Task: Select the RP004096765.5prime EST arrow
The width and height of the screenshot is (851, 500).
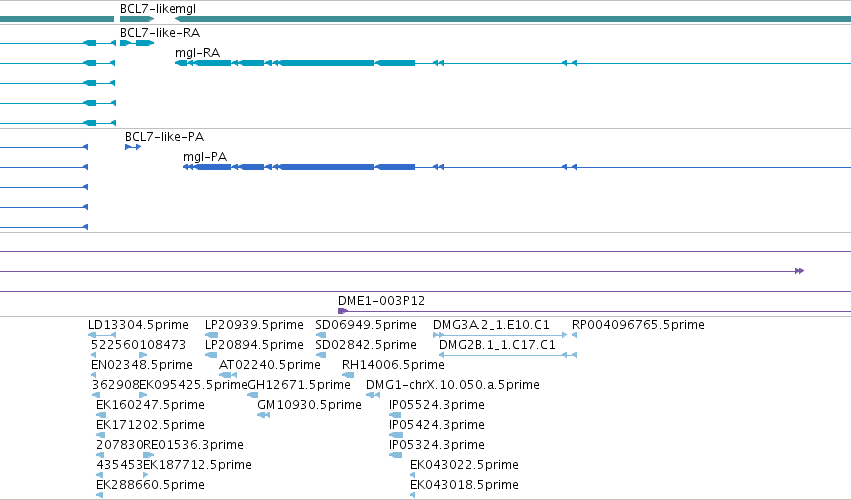Action: (x=574, y=335)
